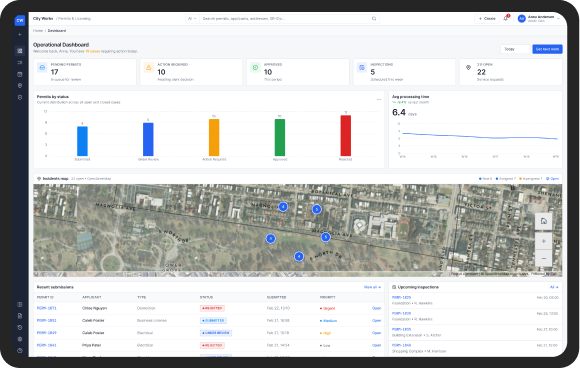Click the map cluster marker labeled 5 on Magnolia Ave

326,237
